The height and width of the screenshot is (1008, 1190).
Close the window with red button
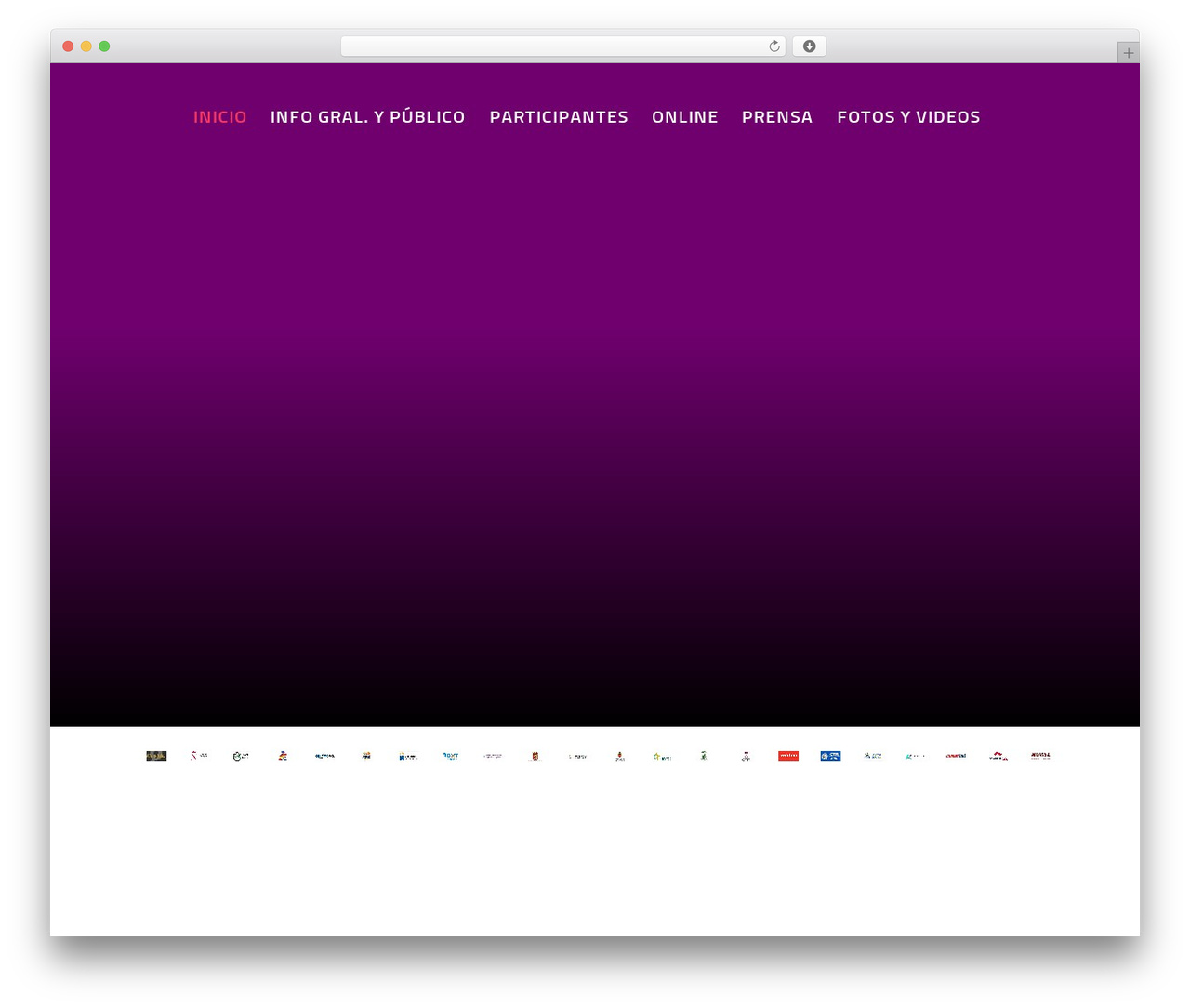(68, 46)
